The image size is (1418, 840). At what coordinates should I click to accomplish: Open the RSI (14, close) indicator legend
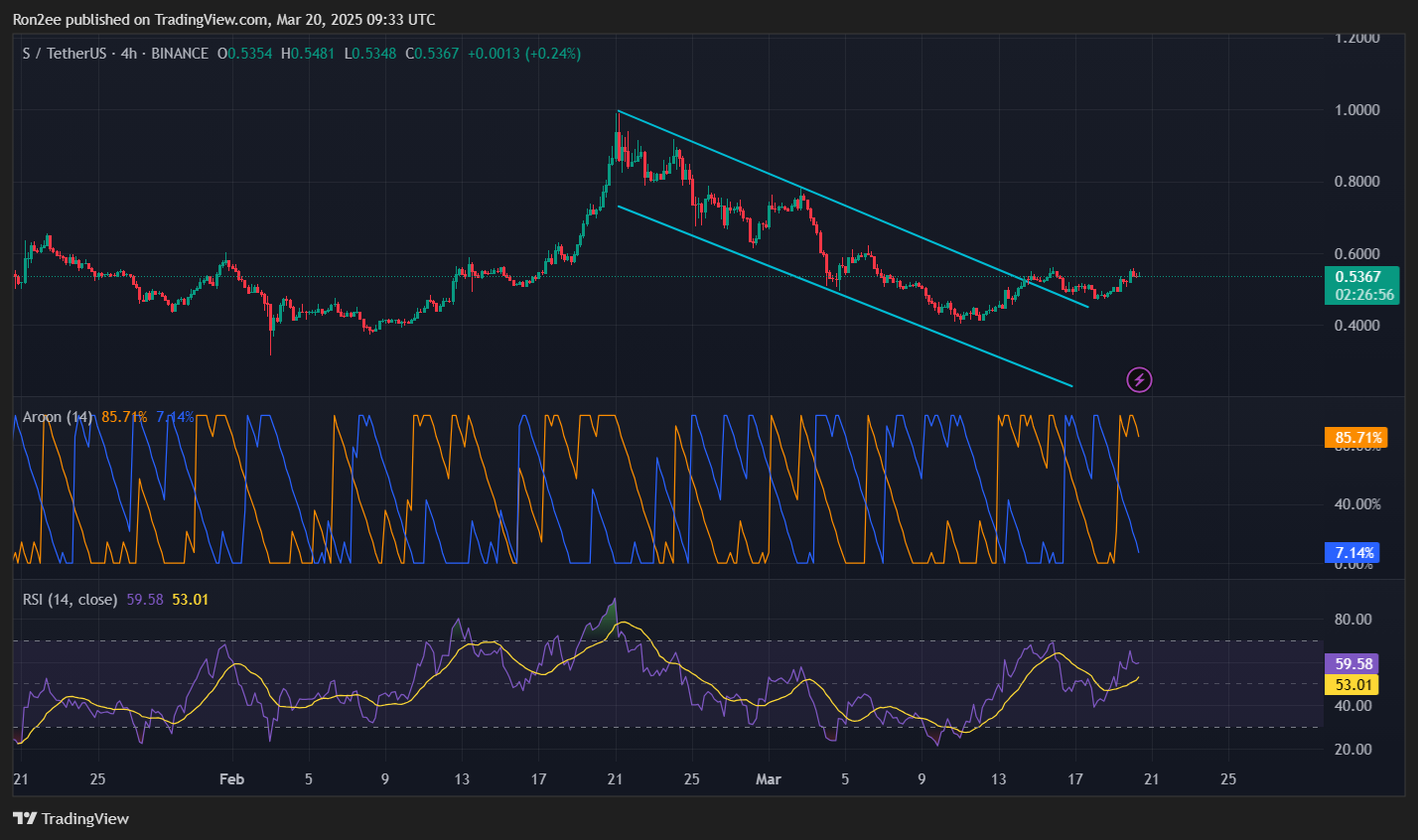coord(70,600)
